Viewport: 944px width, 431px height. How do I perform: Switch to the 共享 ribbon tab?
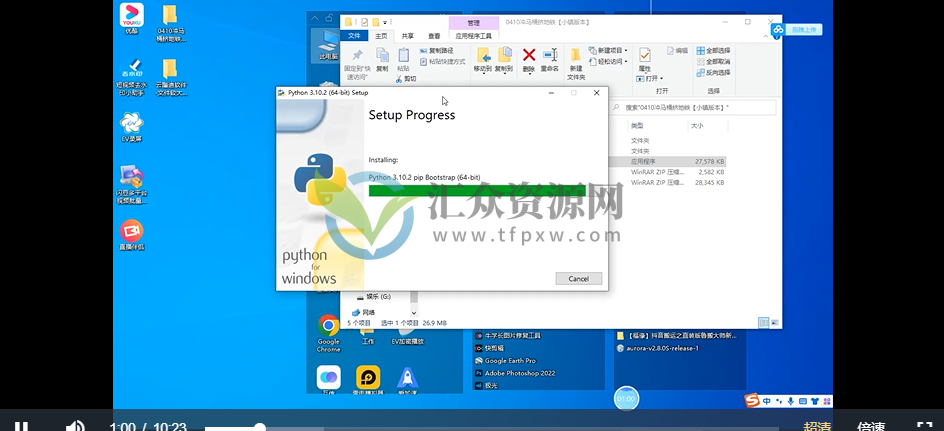coord(408,35)
